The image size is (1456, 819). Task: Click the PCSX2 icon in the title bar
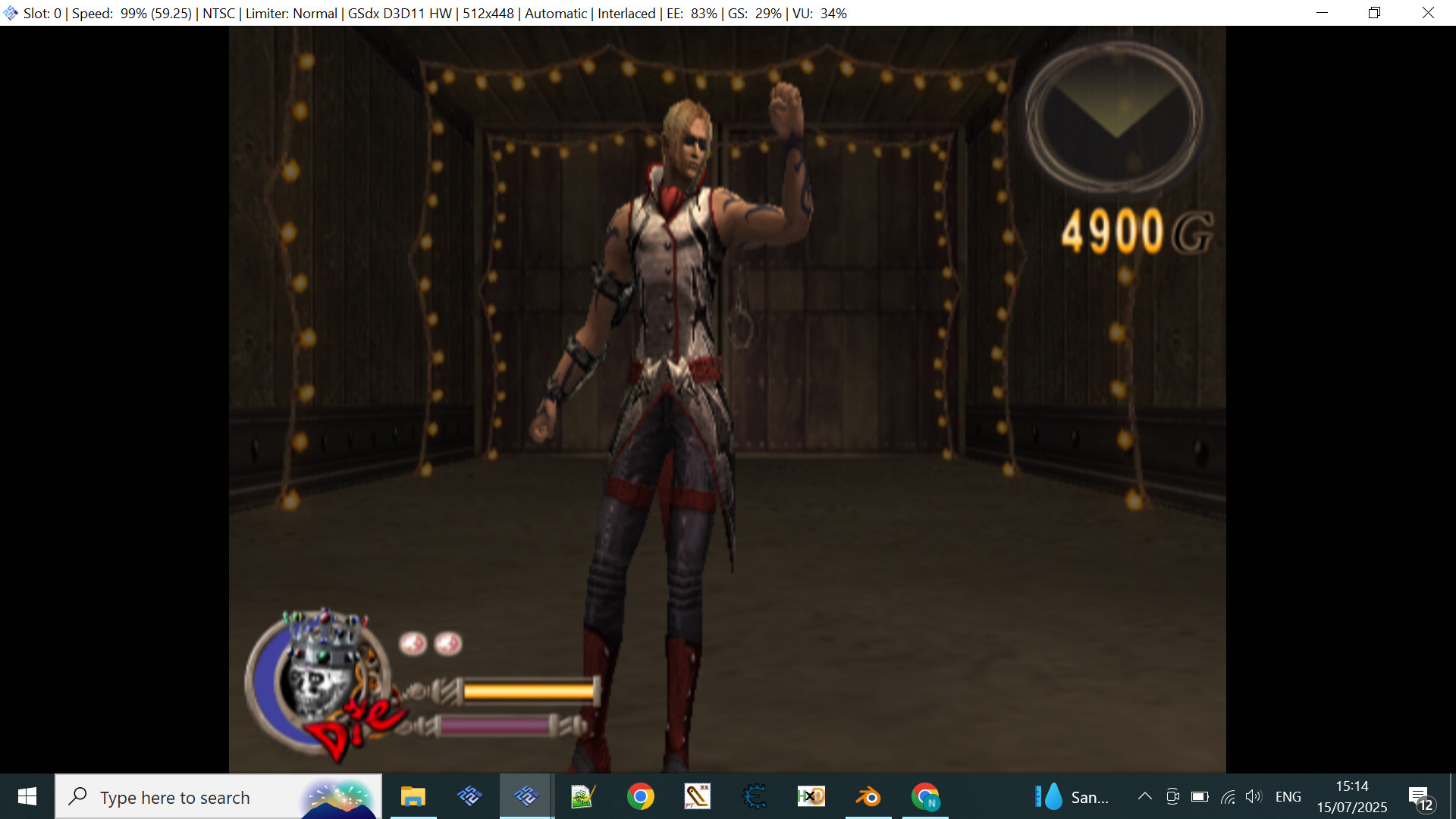(x=11, y=12)
